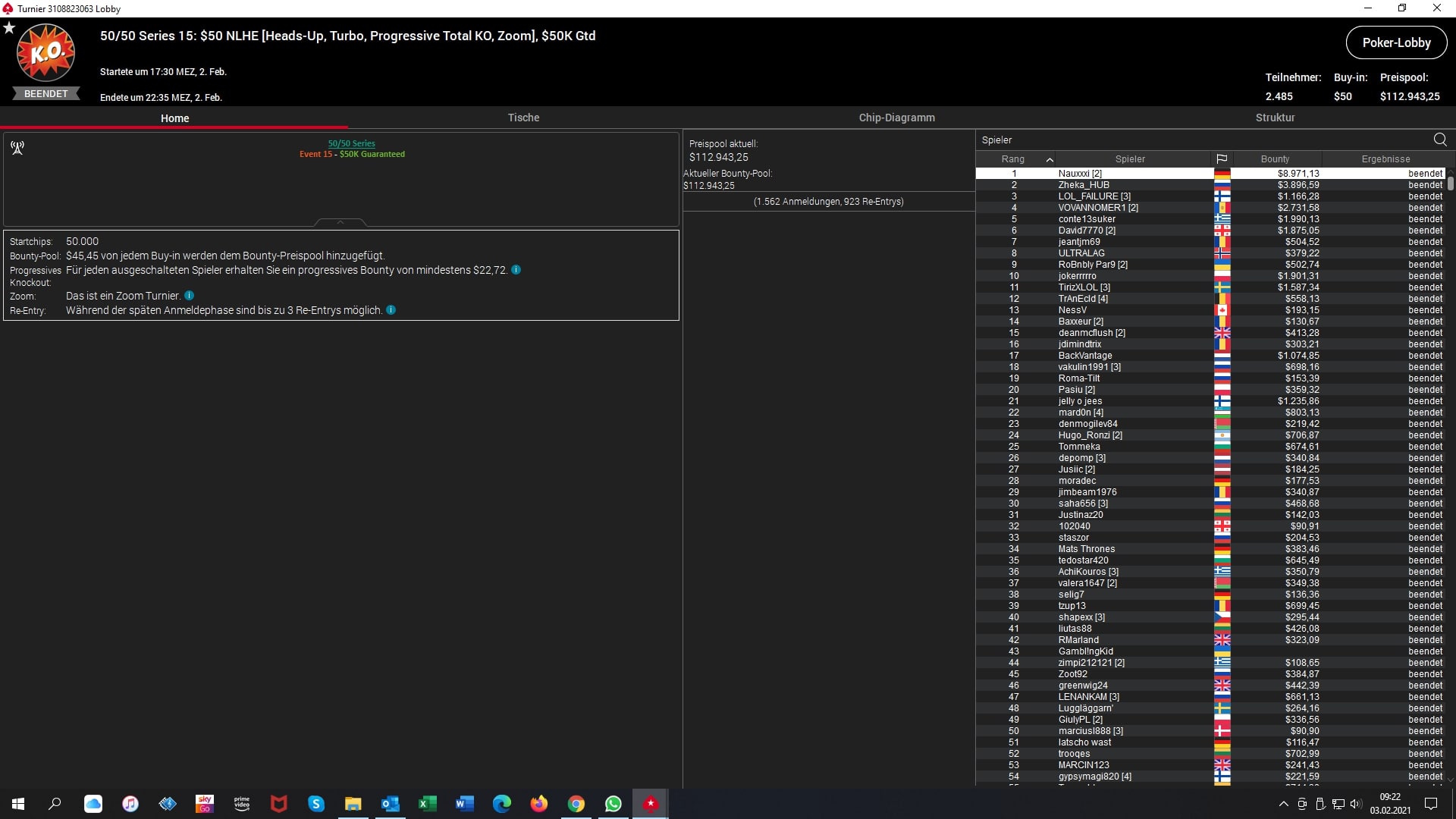
Task: Open the Chip-Diagramm tab
Action: point(896,118)
